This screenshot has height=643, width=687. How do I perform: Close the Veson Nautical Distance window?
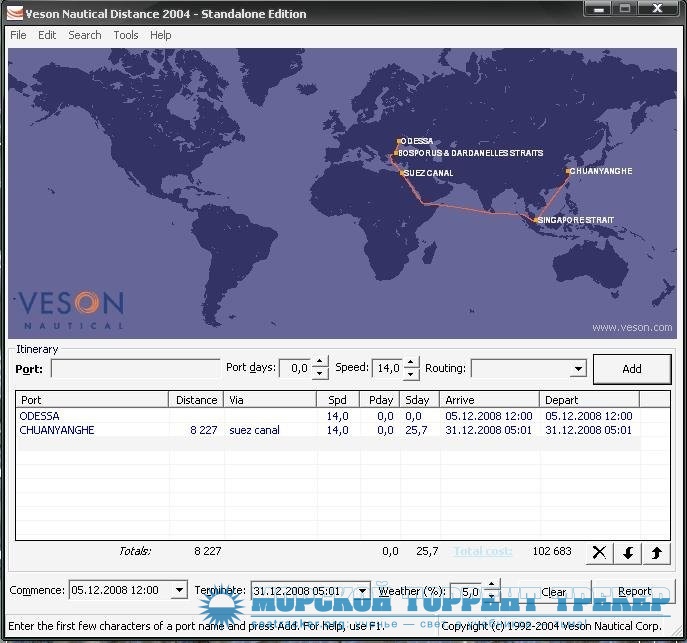657,8
